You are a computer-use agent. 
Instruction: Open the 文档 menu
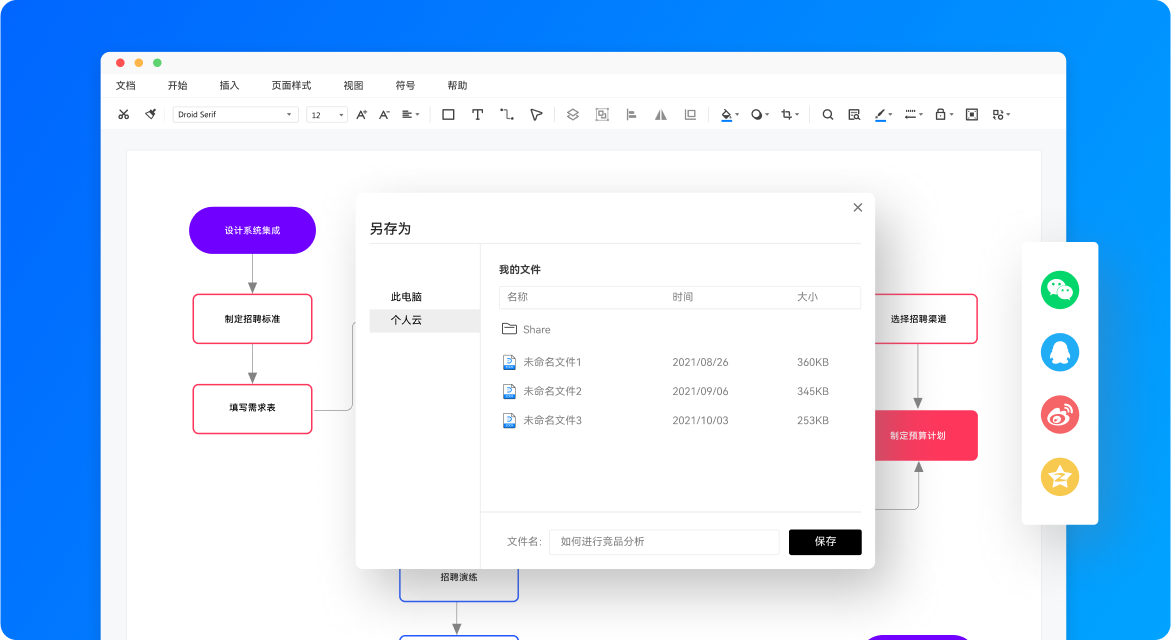[125, 86]
